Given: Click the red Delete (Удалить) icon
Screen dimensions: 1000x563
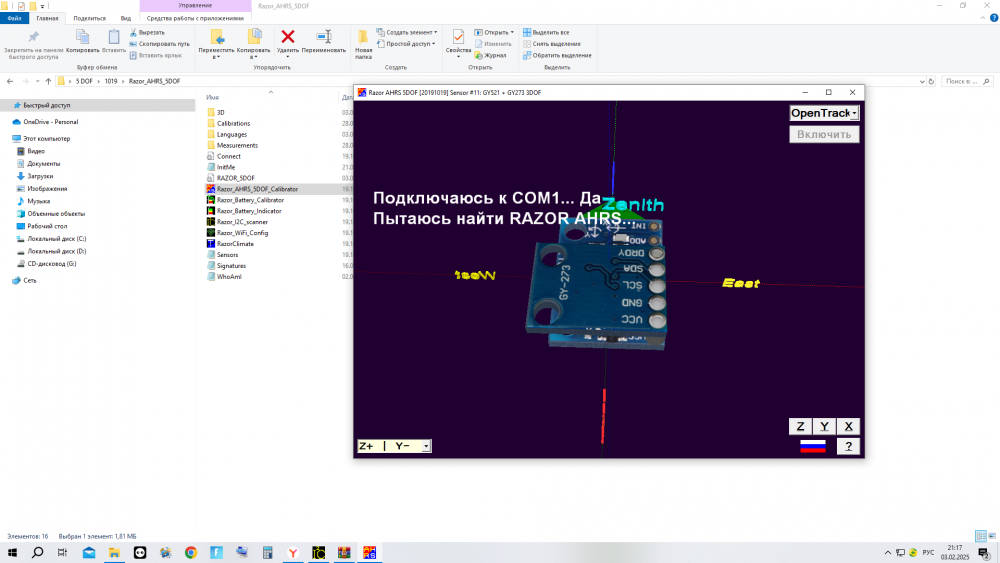Looking at the screenshot, I should coord(288,37).
